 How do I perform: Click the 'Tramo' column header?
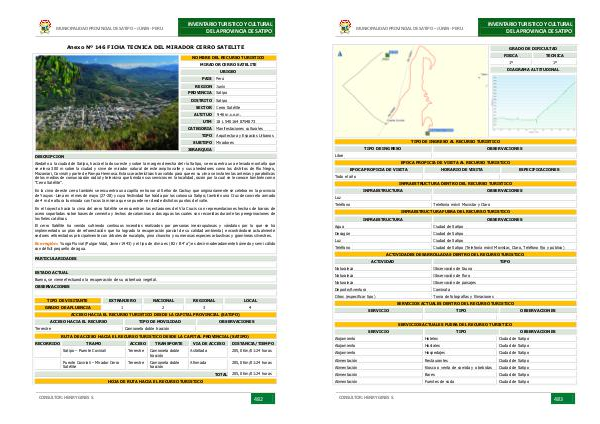coord(94,344)
